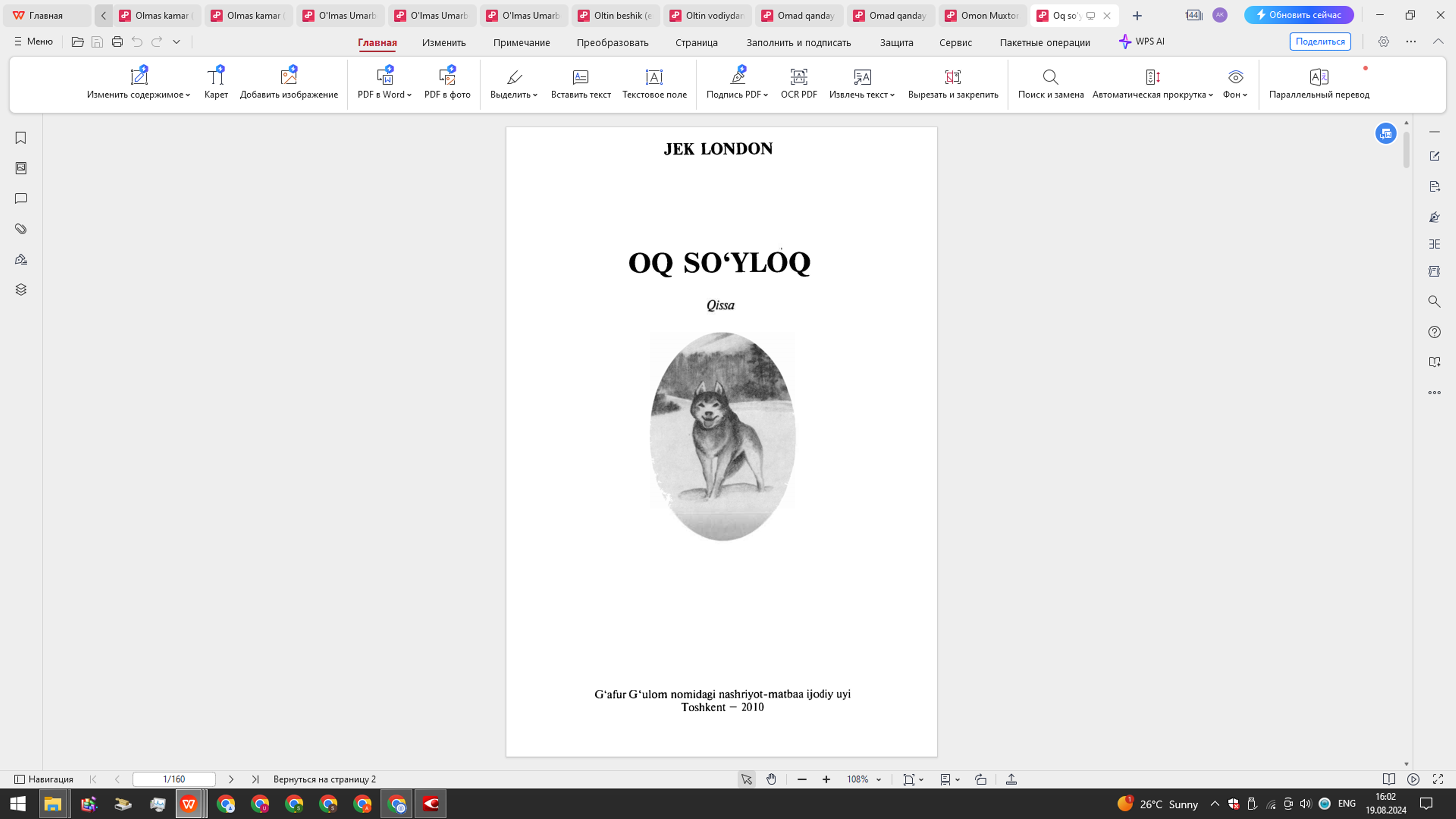
Task: Select the hand pan tool
Action: 771,779
